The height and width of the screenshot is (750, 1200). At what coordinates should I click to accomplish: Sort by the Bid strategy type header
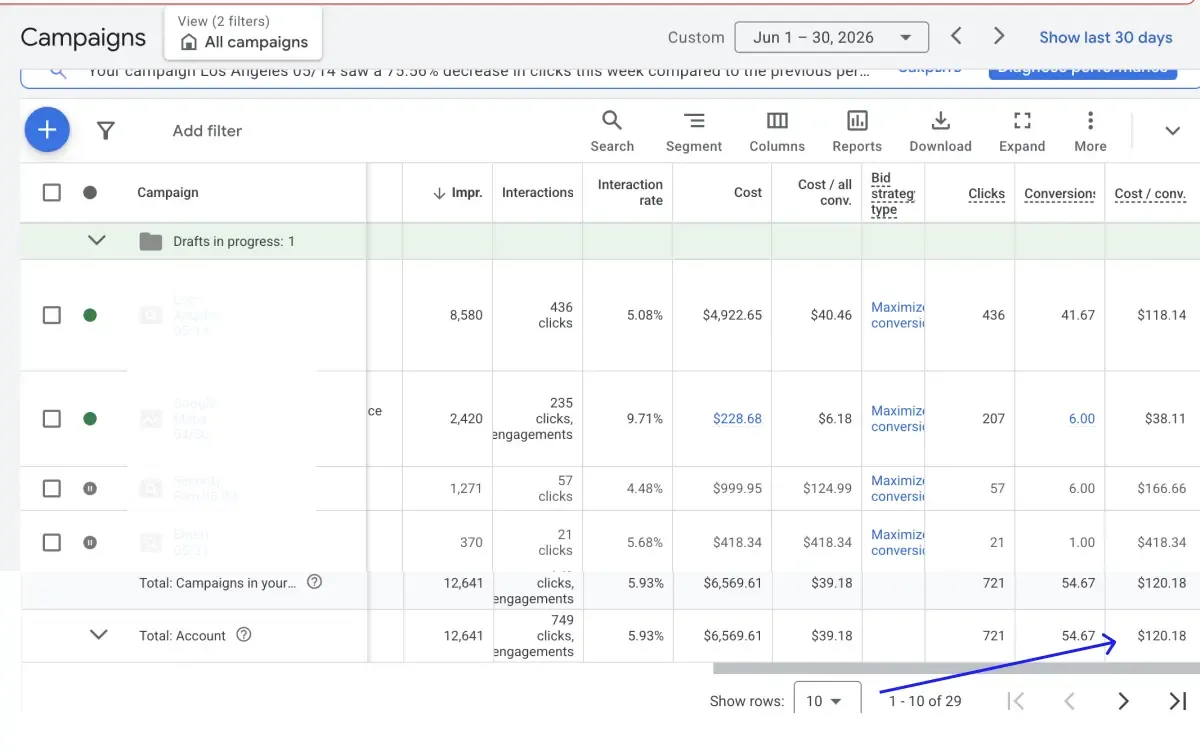point(892,194)
